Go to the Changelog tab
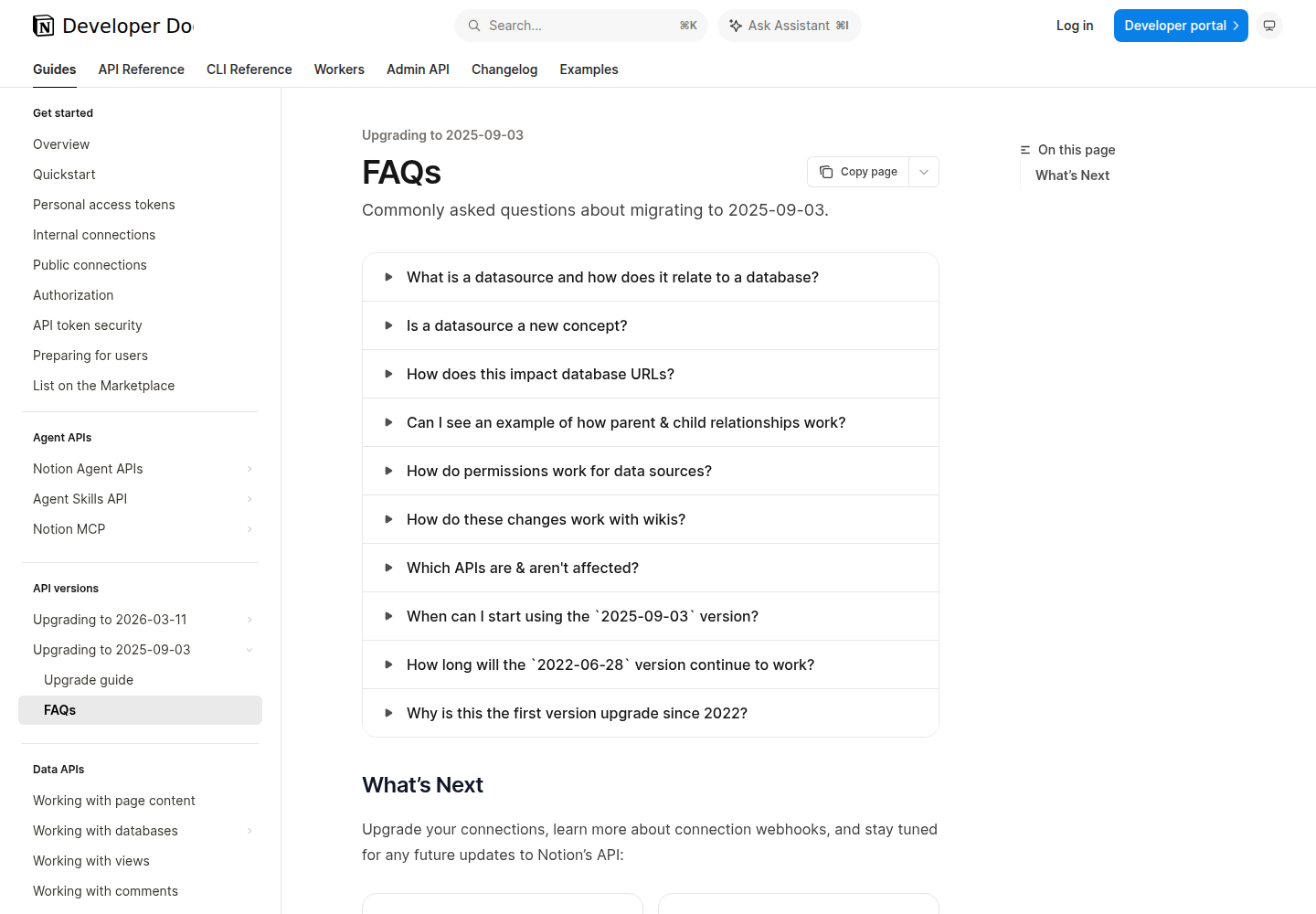Viewport: 1316px width, 914px height. (504, 69)
